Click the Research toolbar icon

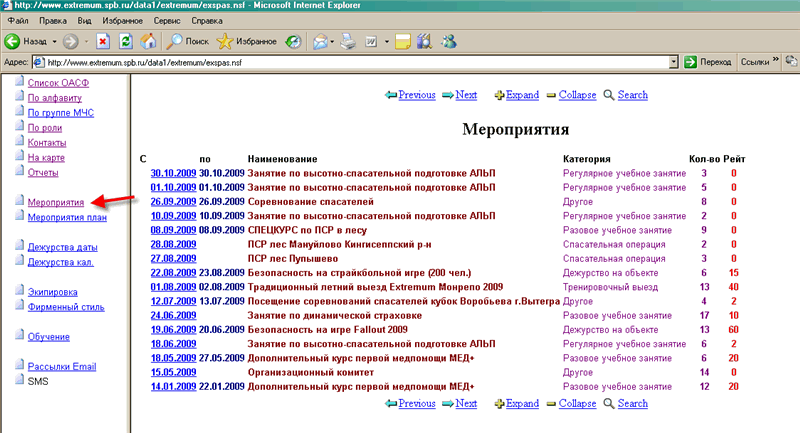424,41
